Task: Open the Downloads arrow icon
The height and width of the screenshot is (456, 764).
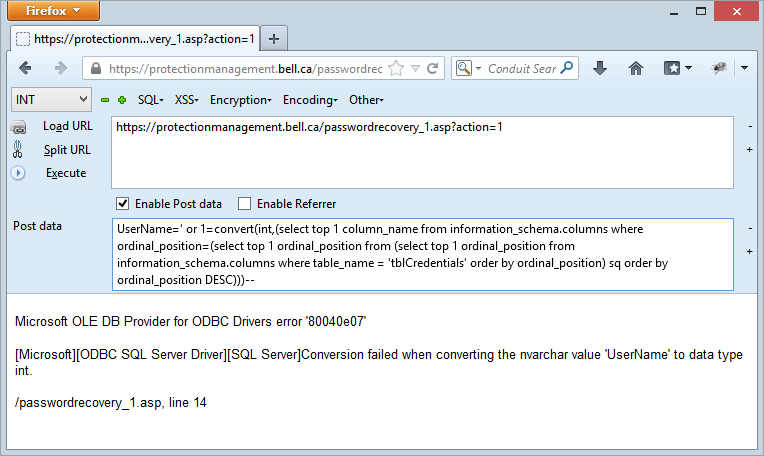Action: click(600, 68)
